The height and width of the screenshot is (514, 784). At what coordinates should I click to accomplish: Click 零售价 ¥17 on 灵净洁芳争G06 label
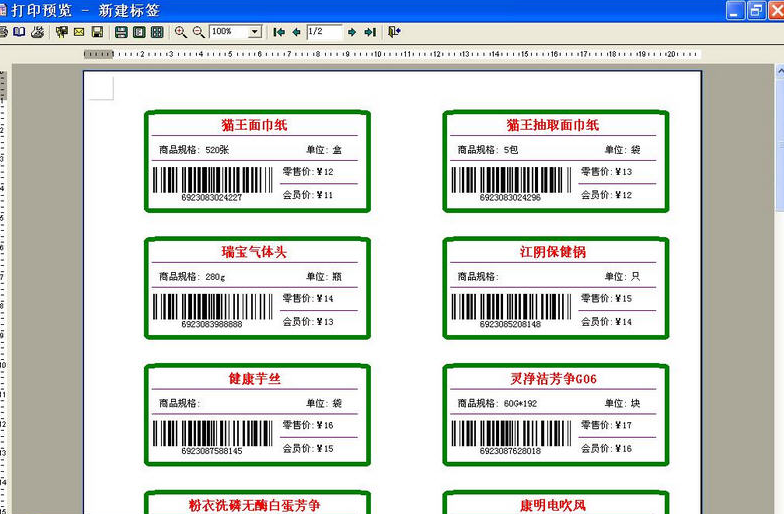coord(606,425)
